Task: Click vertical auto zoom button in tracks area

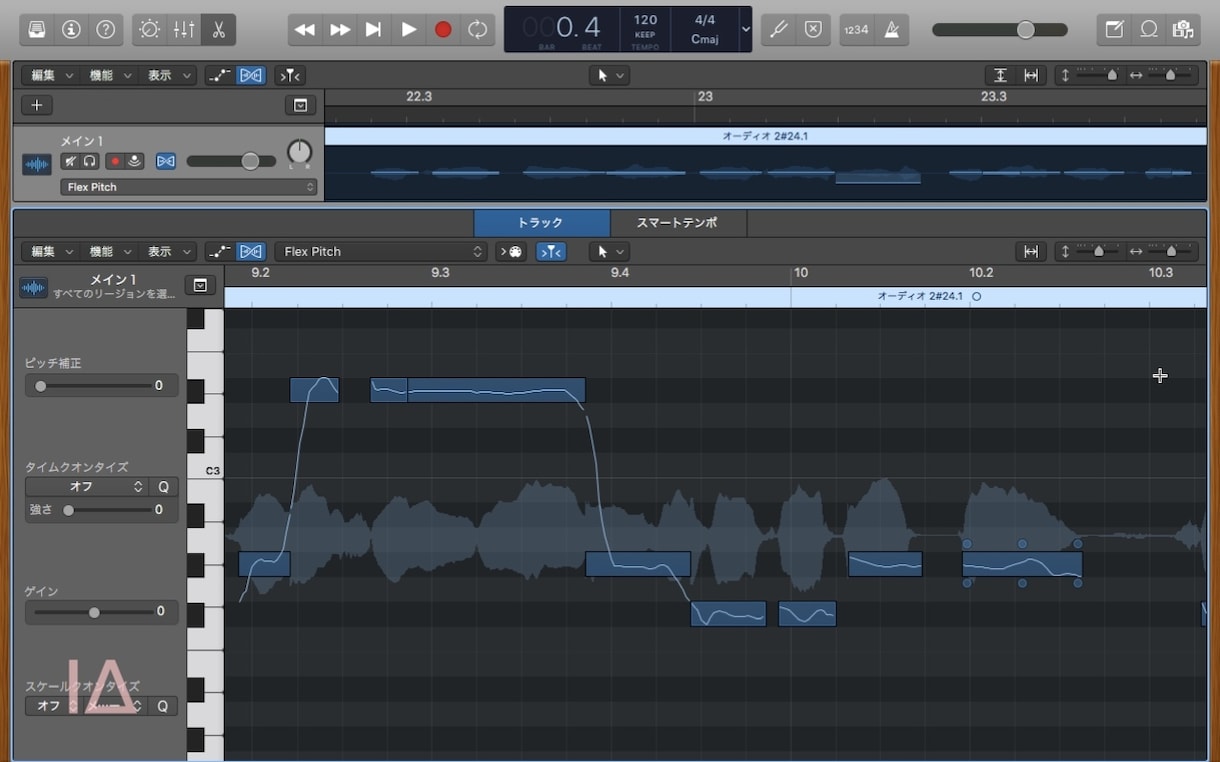Action: 1000,75
